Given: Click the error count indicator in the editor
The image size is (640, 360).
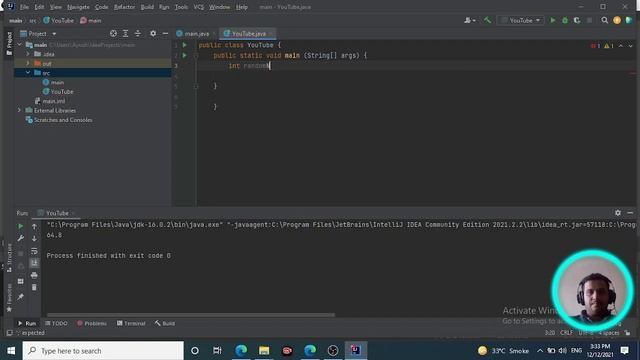Looking at the screenshot, I should point(596,46).
